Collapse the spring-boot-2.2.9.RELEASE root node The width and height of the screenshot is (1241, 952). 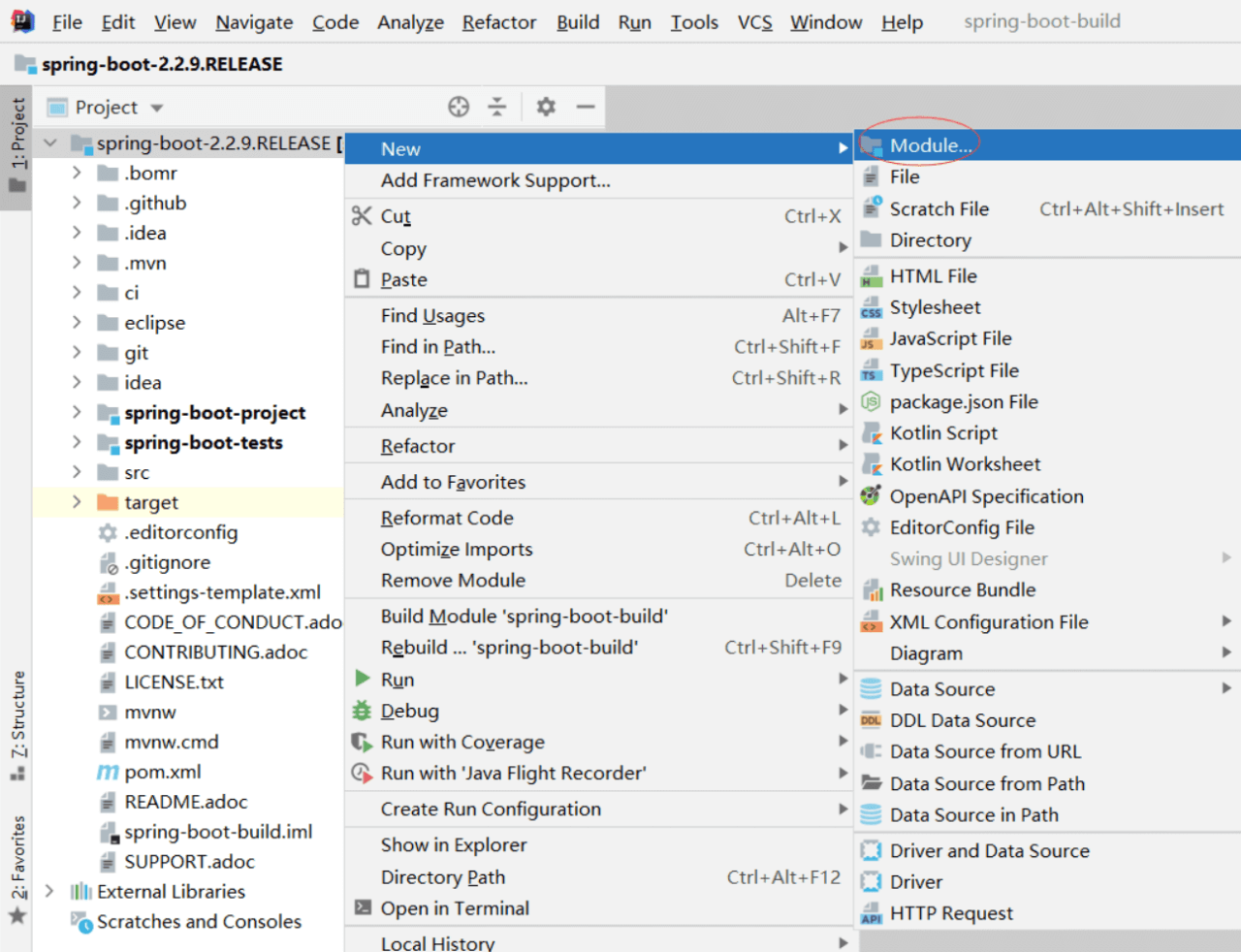coord(50,143)
